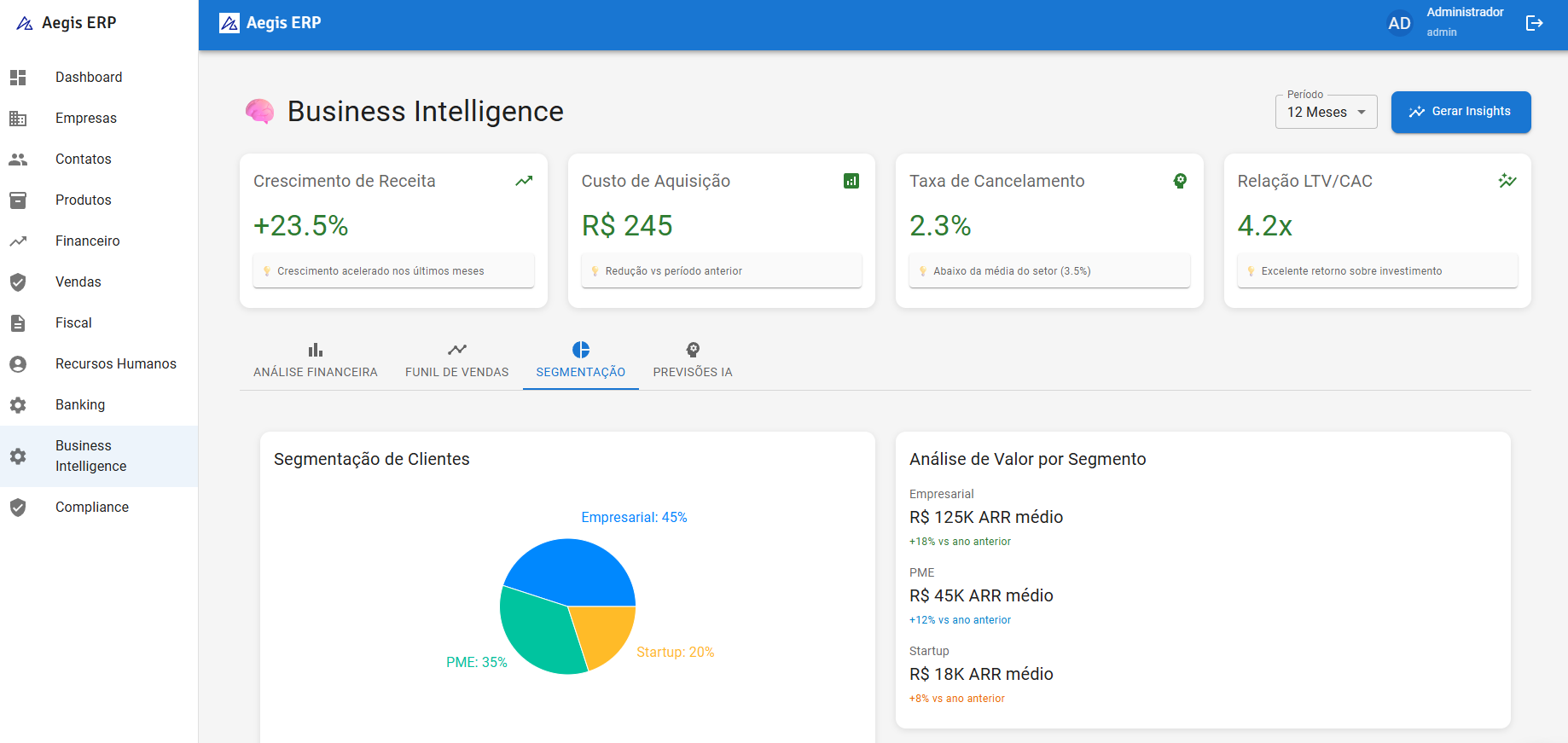
Task: Click Segmentação de Clientes card title
Action: (372, 460)
